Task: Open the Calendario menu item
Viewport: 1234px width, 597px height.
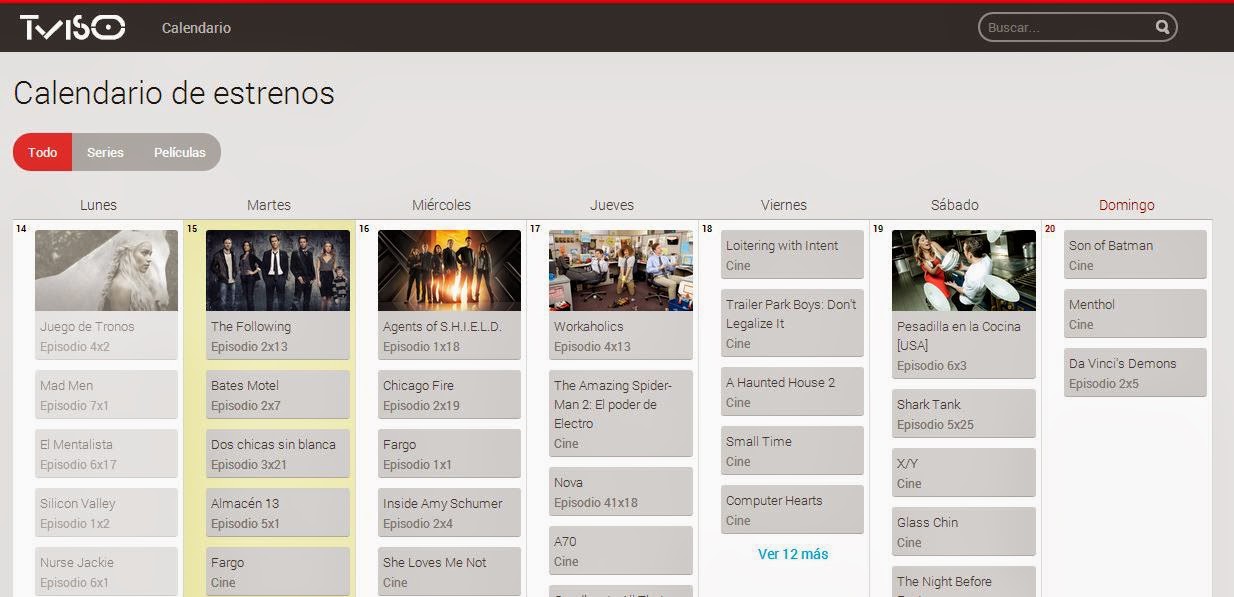Action: pos(196,28)
